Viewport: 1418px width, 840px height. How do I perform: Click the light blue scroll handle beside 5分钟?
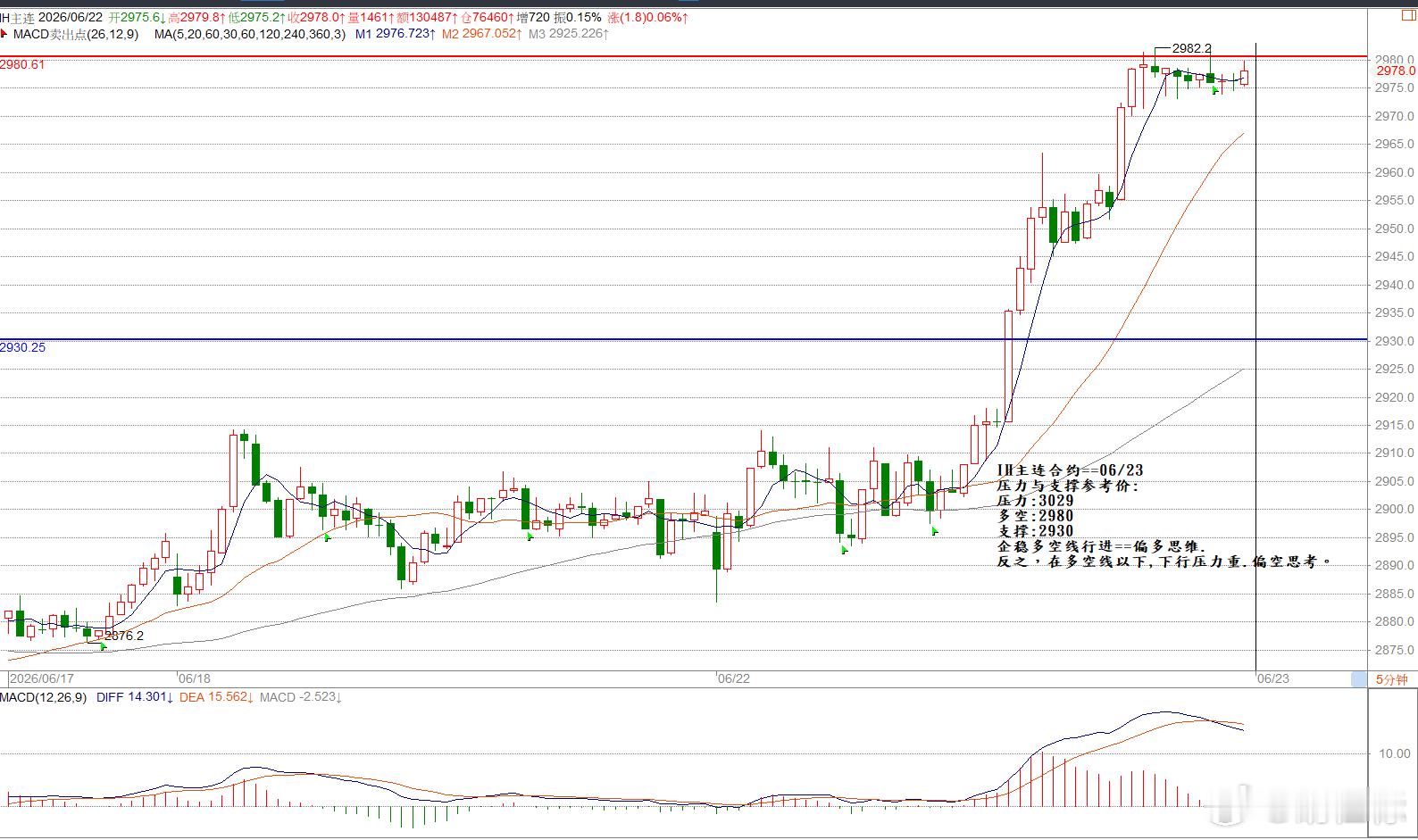click(1359, 679)
